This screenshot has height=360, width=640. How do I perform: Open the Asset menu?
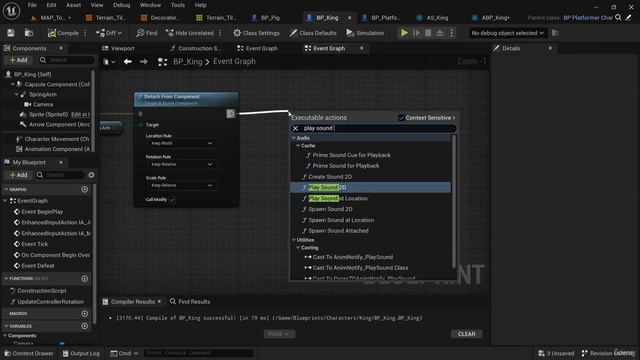pos(73,5)
